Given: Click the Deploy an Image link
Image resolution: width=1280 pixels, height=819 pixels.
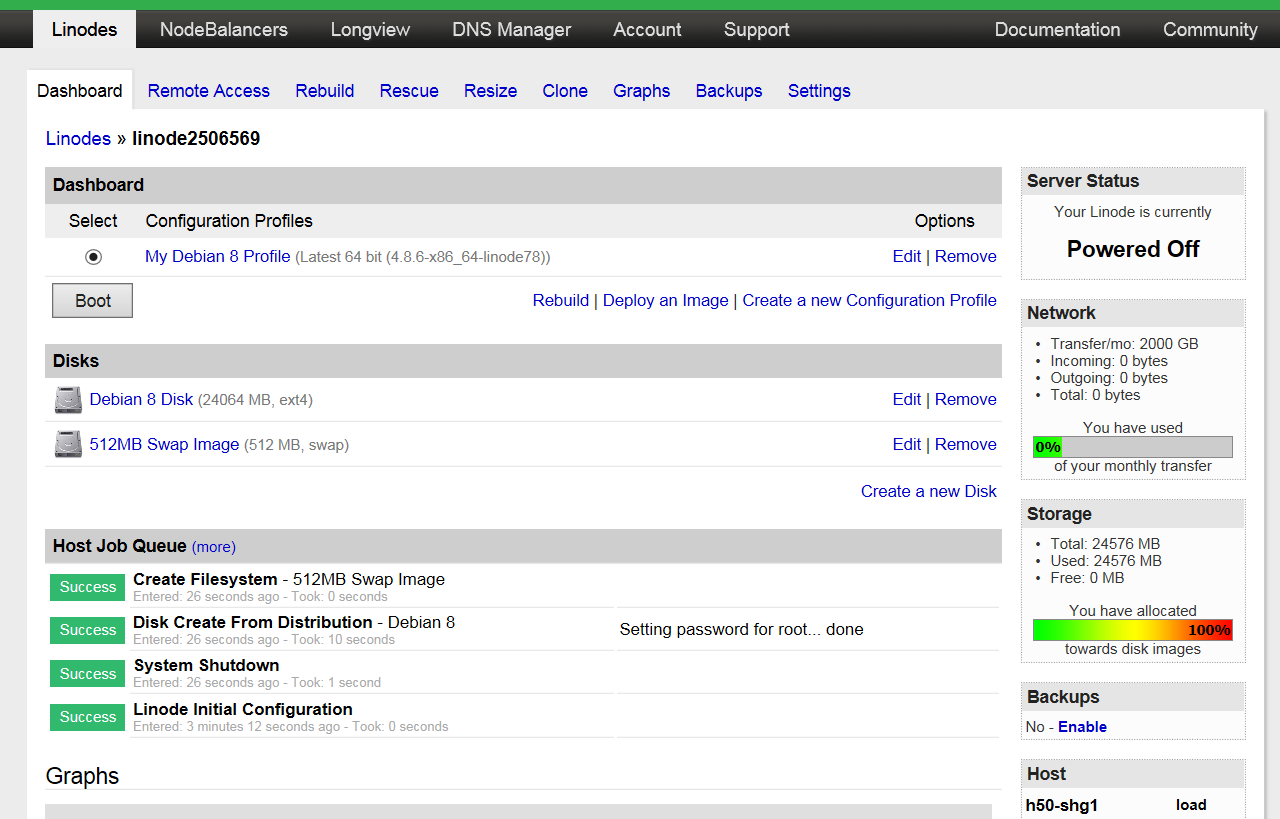Looking at the screenshot, I should point(666,301).
